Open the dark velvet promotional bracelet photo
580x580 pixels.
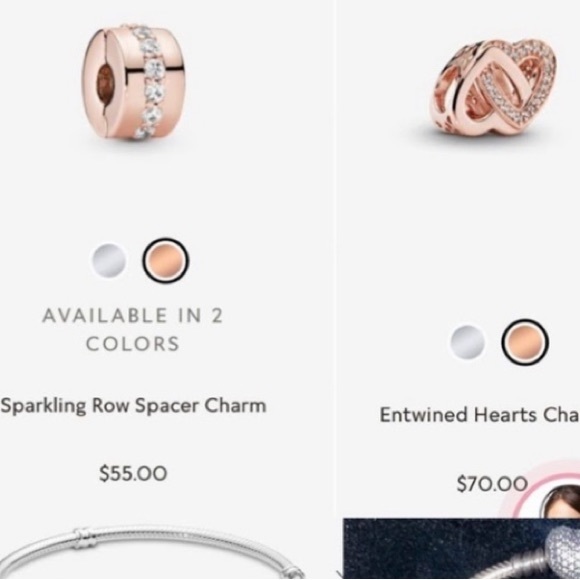point(461,549)
